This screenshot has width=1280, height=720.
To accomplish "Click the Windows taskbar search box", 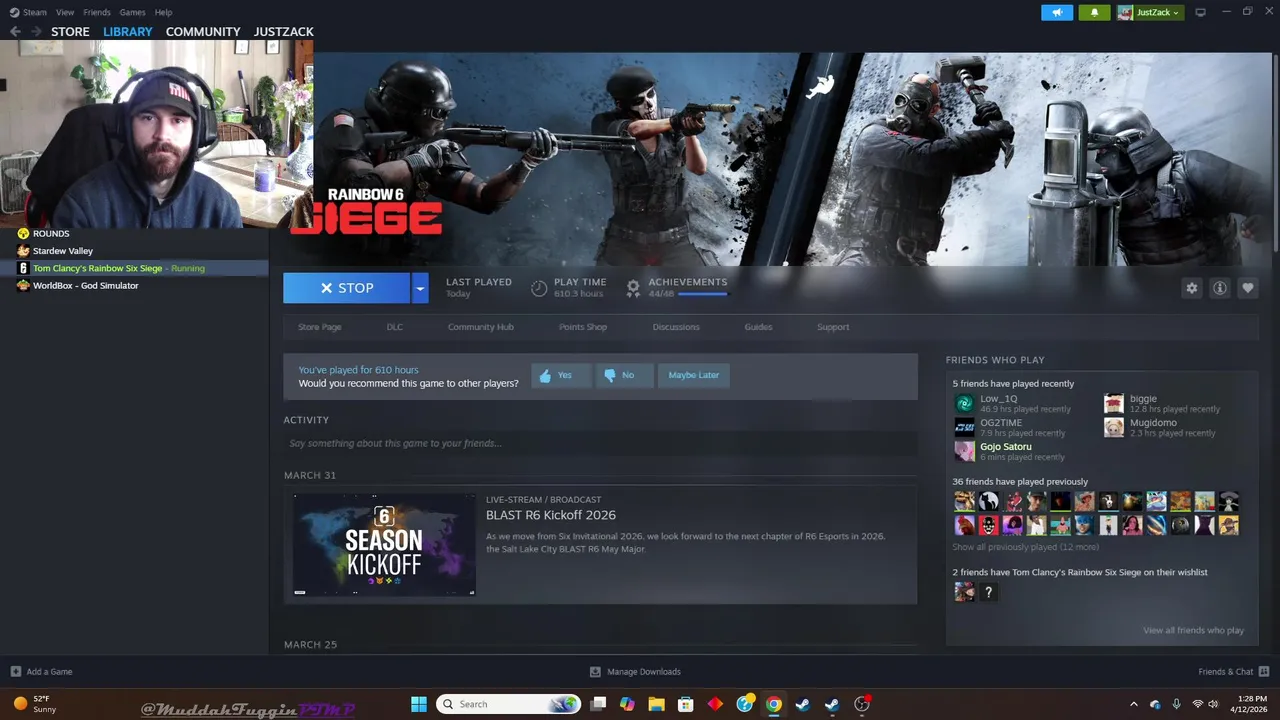I will click(x=510, y=704).
